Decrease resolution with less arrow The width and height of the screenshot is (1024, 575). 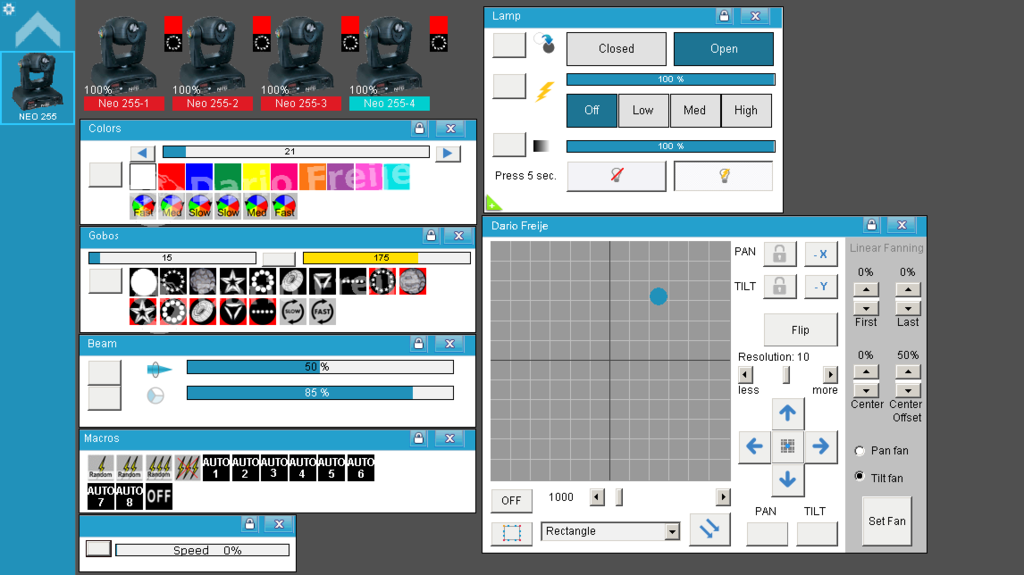pos(745,375)
